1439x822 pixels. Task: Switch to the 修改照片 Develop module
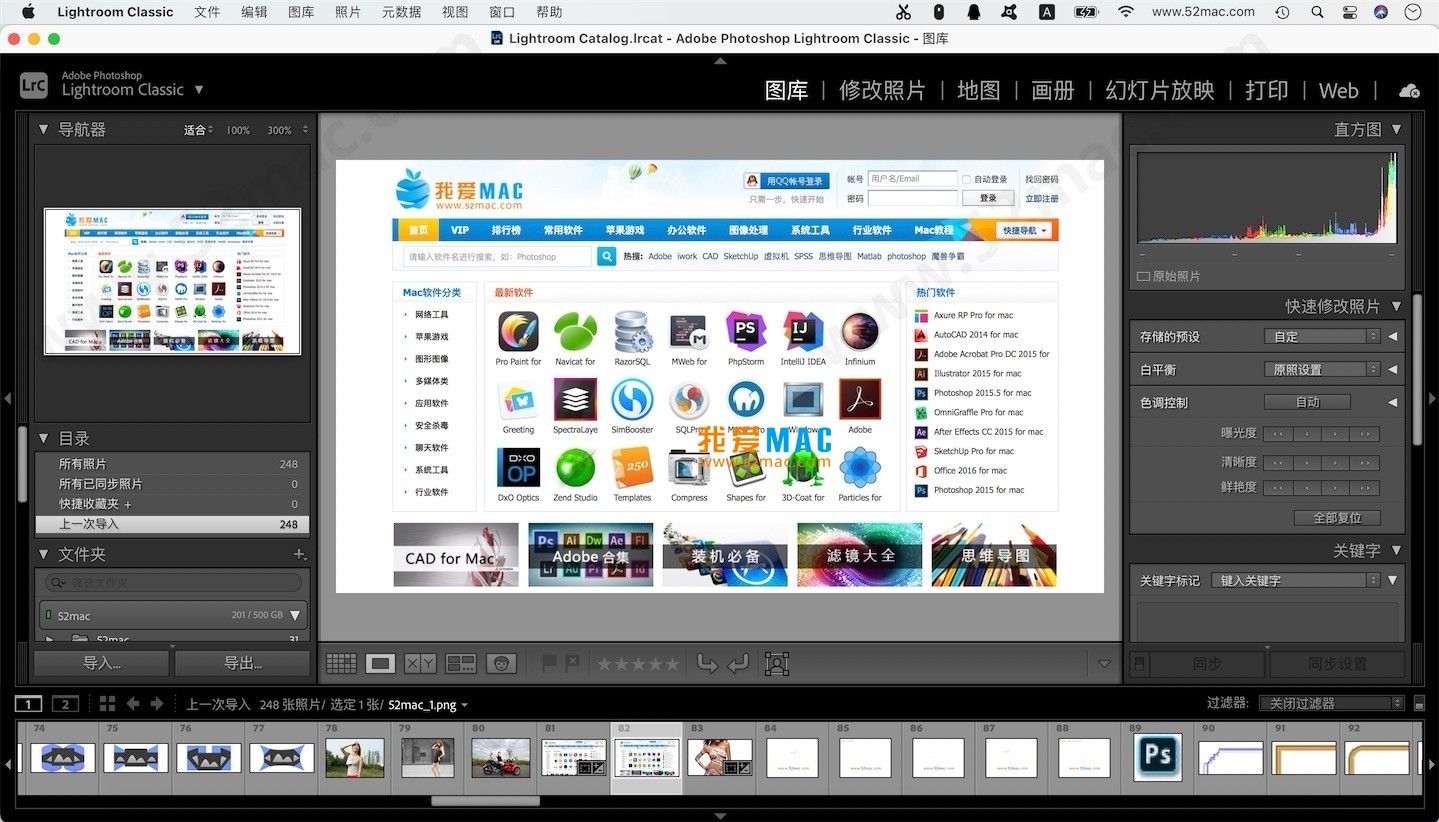882,91
